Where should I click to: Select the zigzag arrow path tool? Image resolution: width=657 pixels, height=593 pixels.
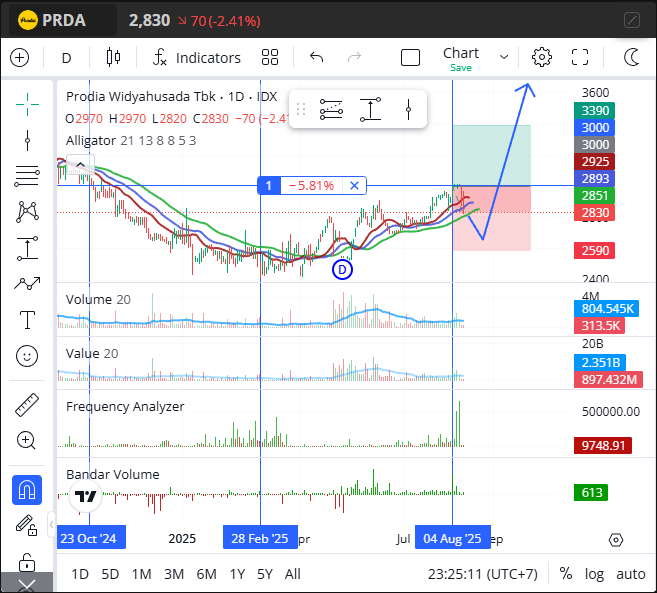[27, 284]
